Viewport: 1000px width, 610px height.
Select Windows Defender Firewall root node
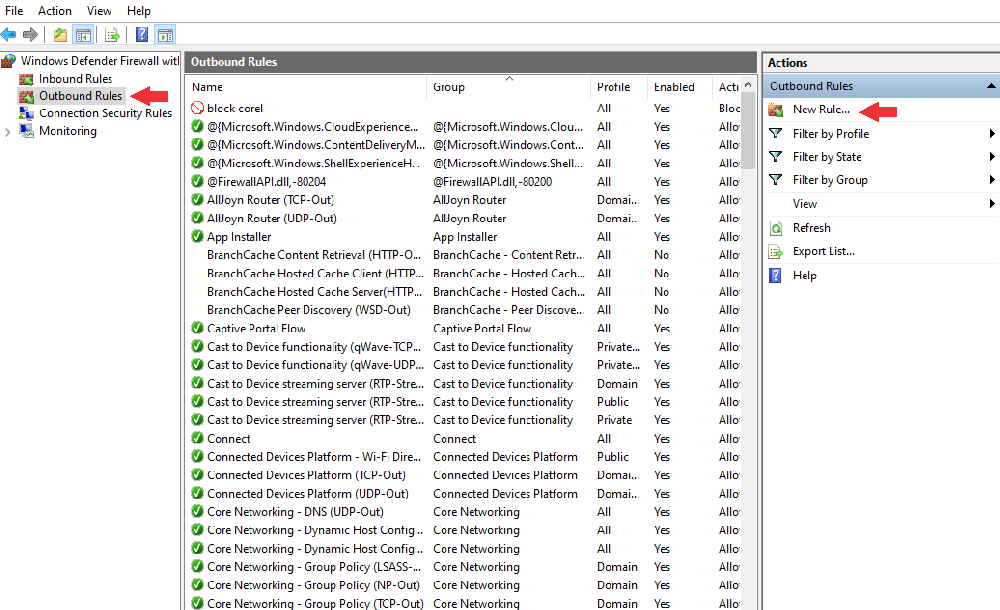click(x=99, y=61)
